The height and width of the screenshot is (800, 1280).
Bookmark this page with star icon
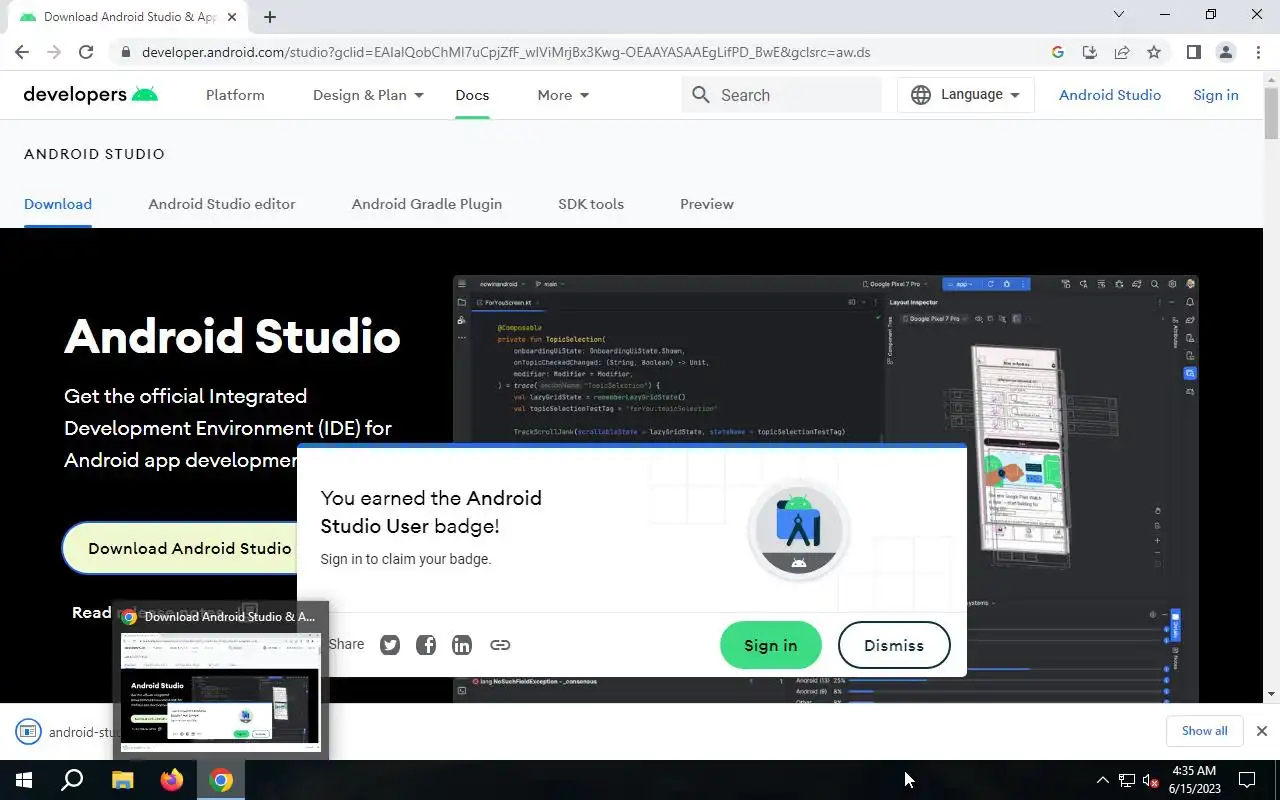(1154, 52)
